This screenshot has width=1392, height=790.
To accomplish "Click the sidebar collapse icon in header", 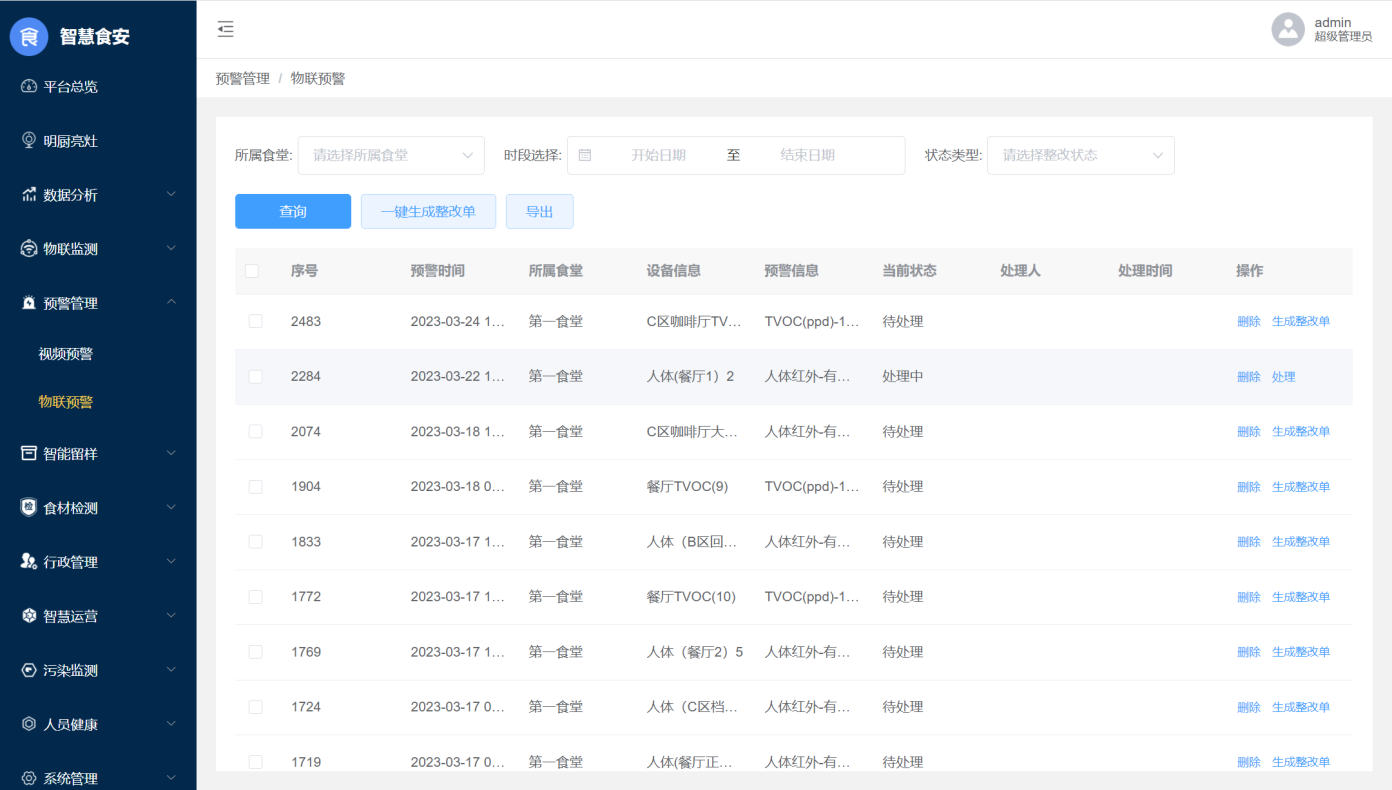I will tap(226, 29).
